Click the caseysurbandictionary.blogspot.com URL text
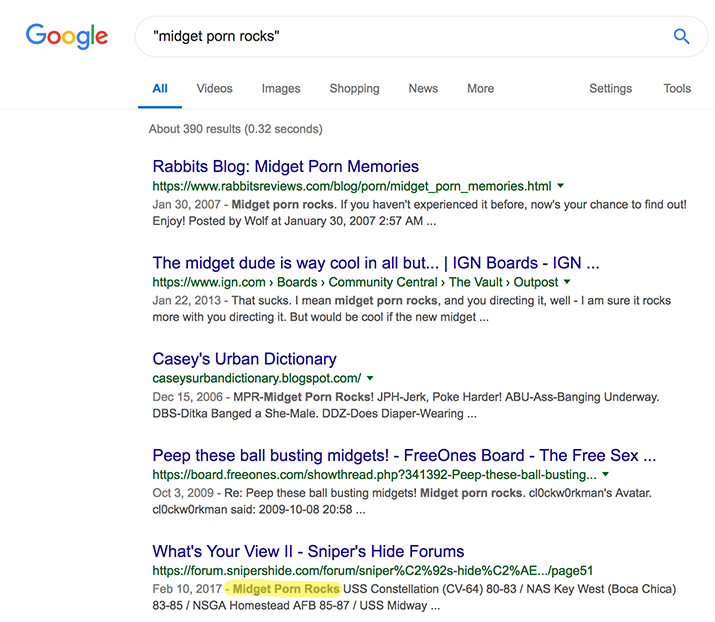 pos(257,378)
